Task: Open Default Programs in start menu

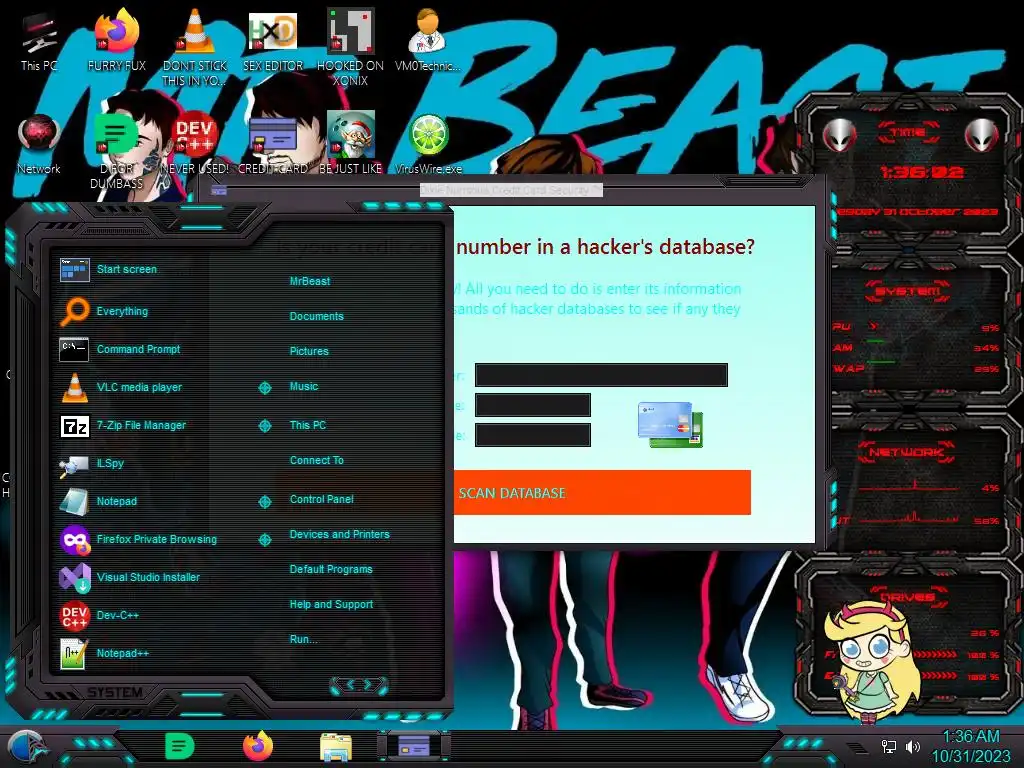Action: click(330, 569)
